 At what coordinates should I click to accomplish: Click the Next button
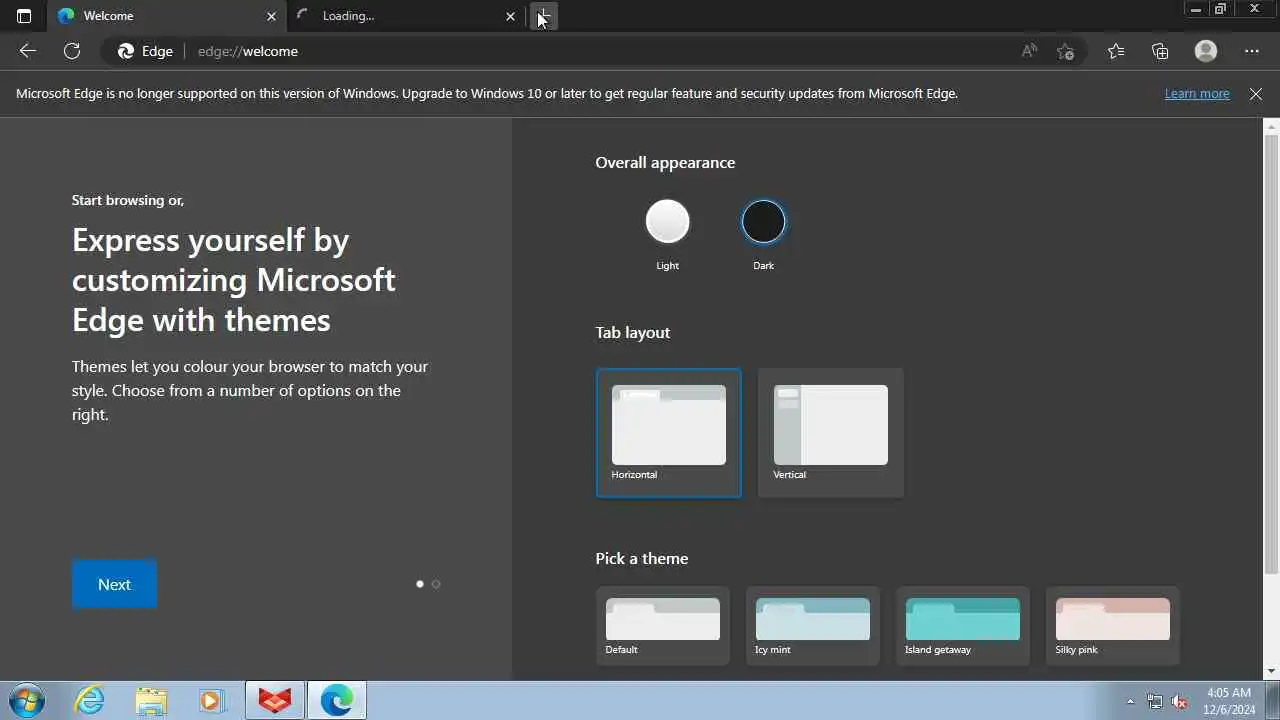[114, 584]
